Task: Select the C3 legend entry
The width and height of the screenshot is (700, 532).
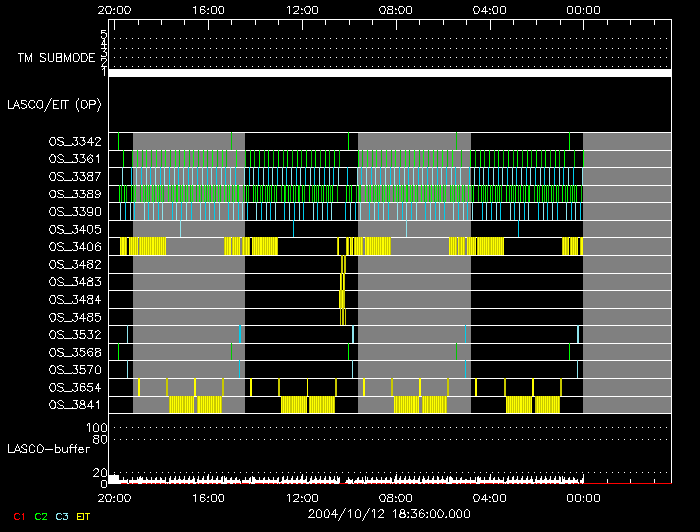Action: pos(63,516)
